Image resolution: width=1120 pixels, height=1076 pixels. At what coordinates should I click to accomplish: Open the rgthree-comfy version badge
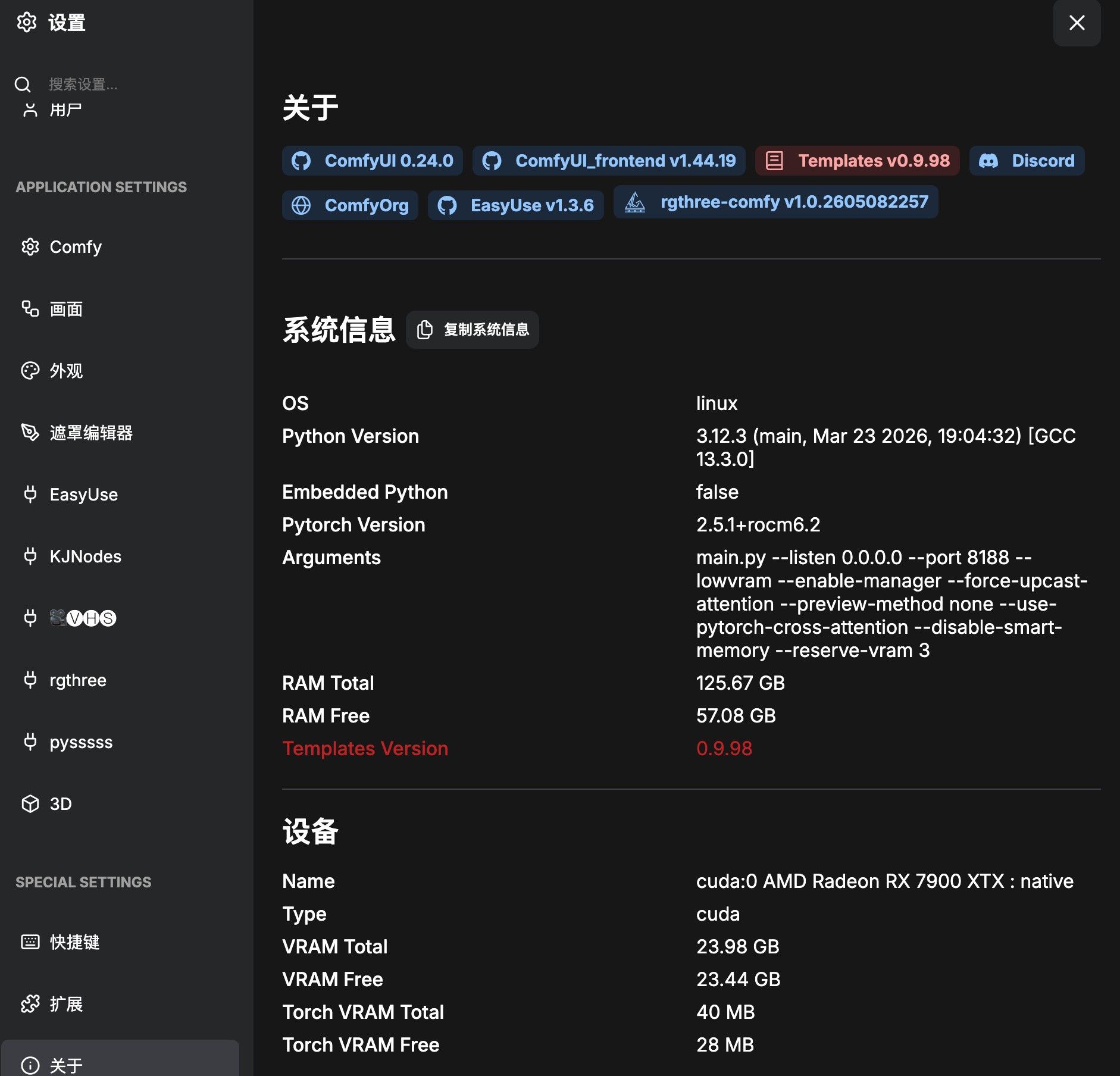[775, 202]
